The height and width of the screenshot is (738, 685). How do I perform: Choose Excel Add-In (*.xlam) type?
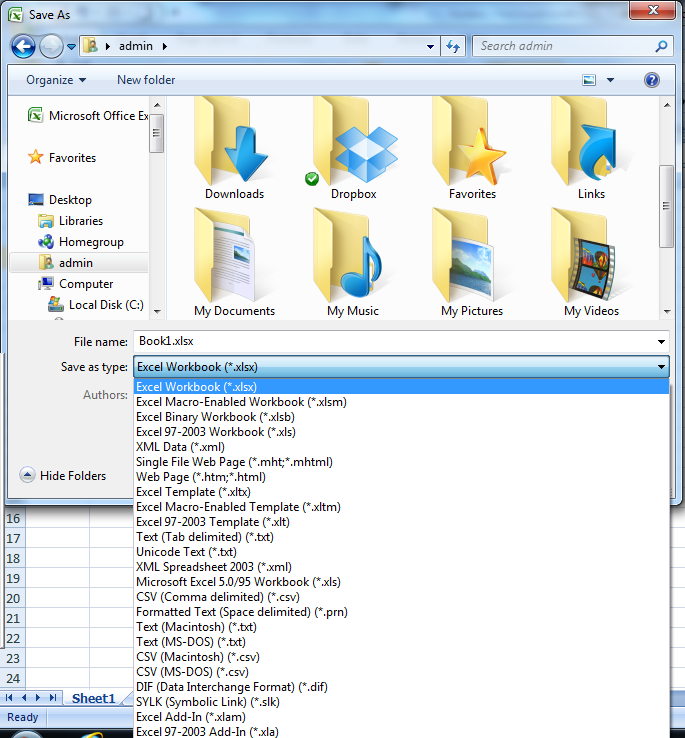pyautogui.click(x=401, y=717)
